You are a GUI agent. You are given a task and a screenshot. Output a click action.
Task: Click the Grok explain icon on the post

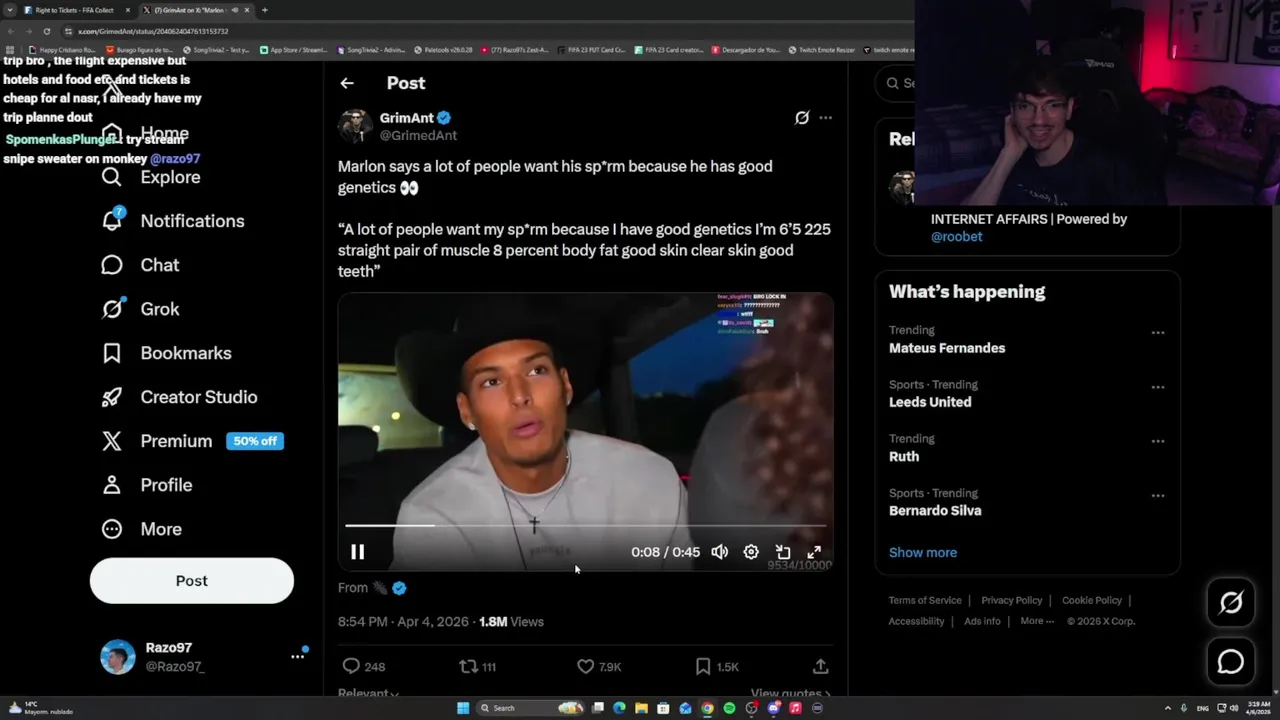coord(801,118)
